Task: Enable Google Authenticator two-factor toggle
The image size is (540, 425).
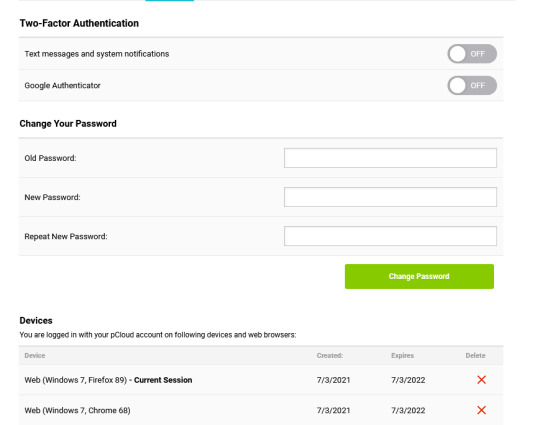Action: tap(472, 85)
